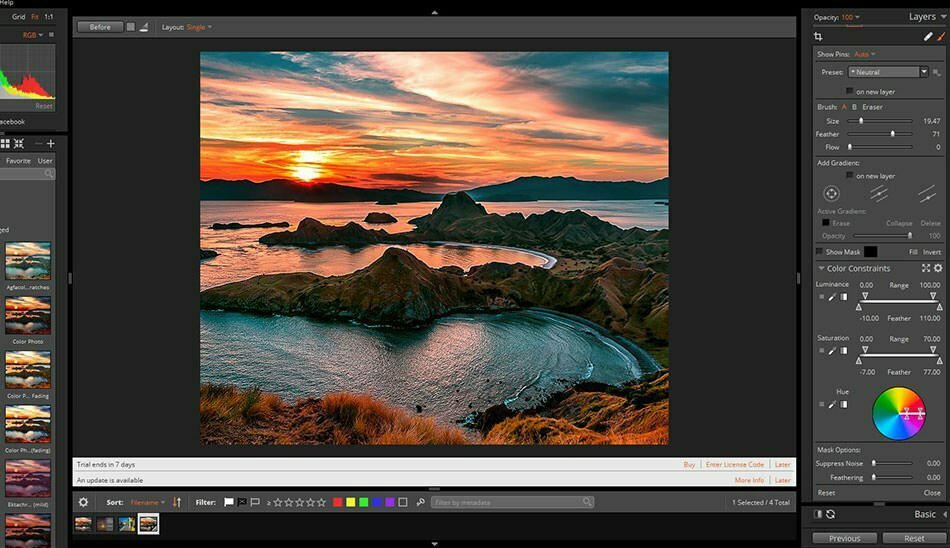The height and width of the screenshot is (548, 950).
Task: Select the 1:1 zoom option
Action: [x=49, y=17]
